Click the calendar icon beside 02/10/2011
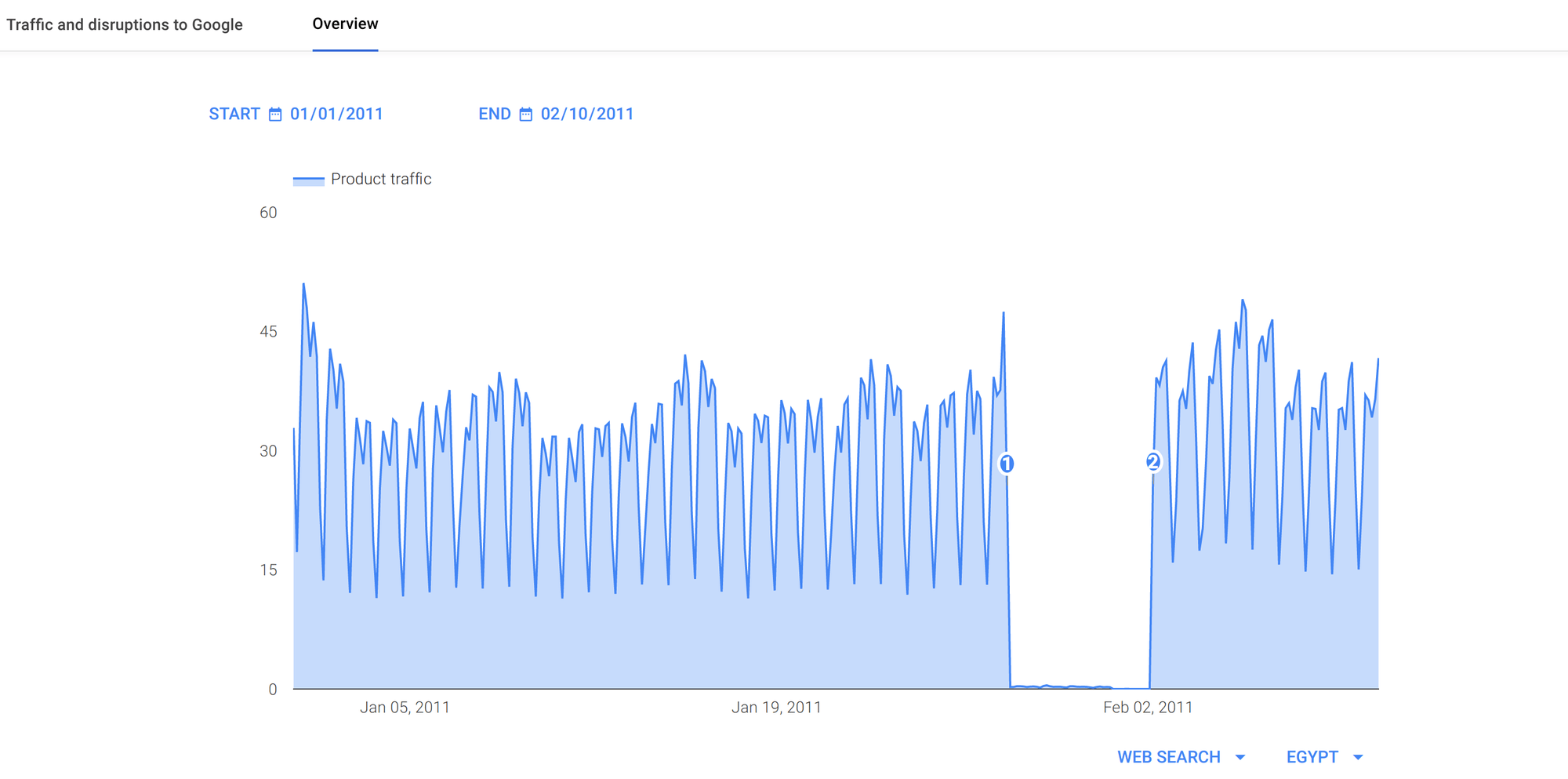 (x=524, y=114)
